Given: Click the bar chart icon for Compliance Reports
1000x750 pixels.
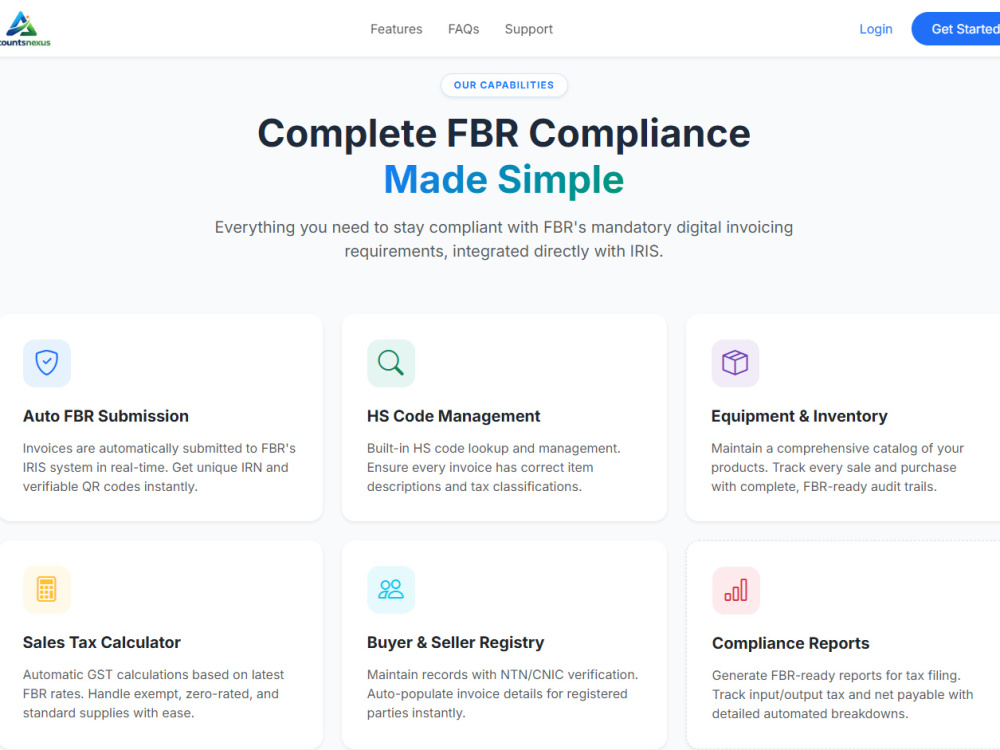Looking at the screenshot, I should [735, 590].
